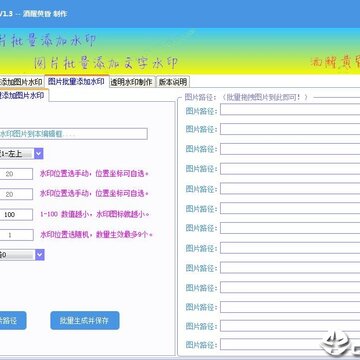Click the group label 批量拖拽图片到此即可
Image resolution: width=360 pixels, height=360 pixels.
pos(265,98)
